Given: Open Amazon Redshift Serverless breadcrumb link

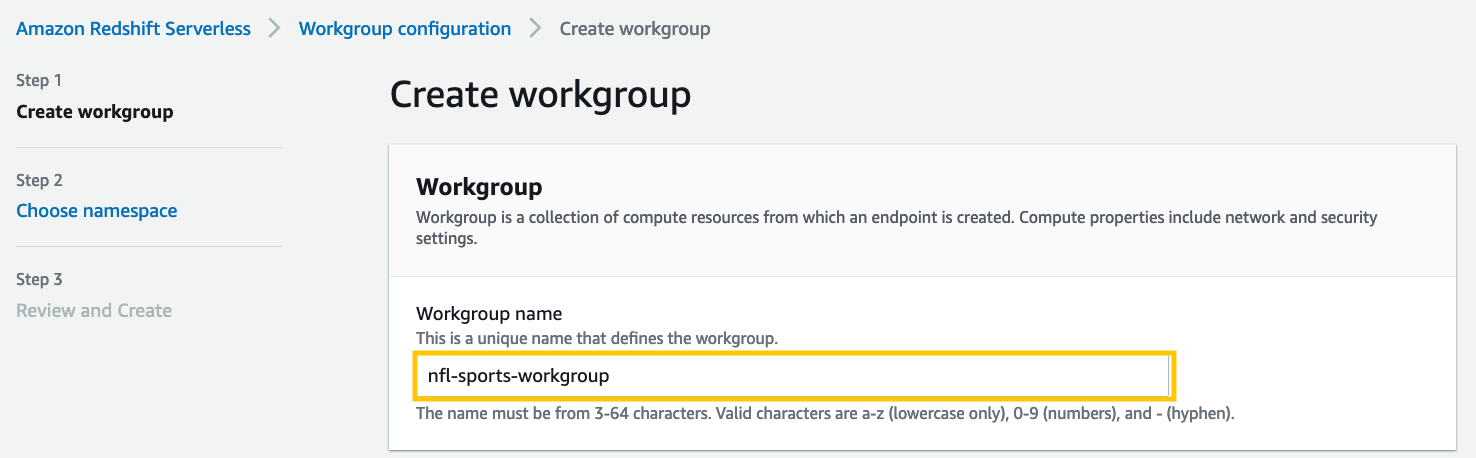Looking at the screenshot, I should pyautogui.click(x=133, y=29).
